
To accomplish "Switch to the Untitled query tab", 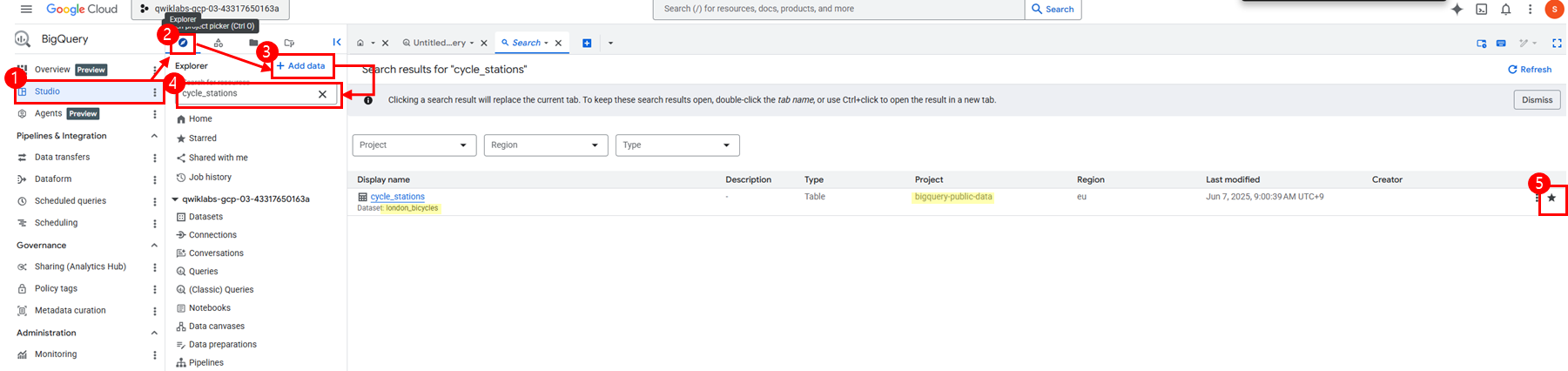I will (440, 43).
